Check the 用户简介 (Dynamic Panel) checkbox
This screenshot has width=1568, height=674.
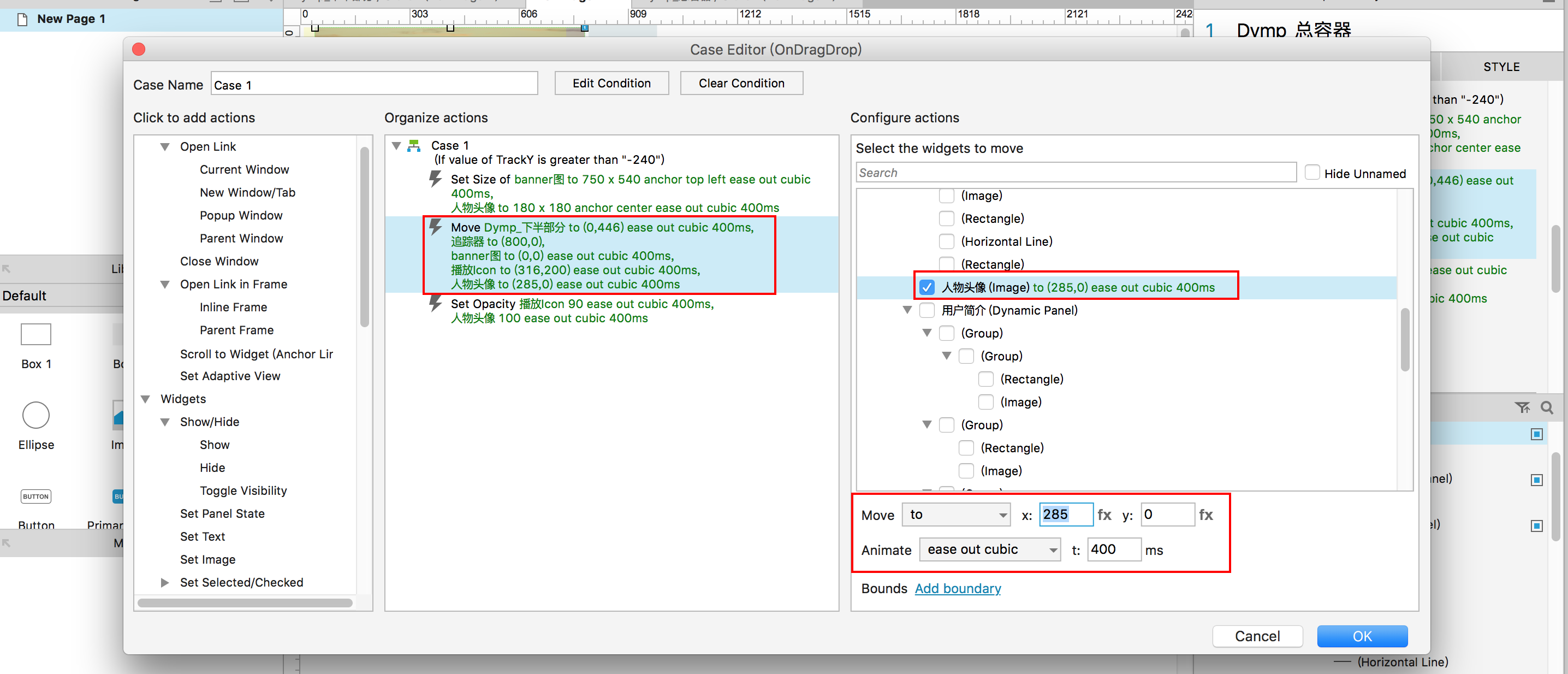click(926, 311)
